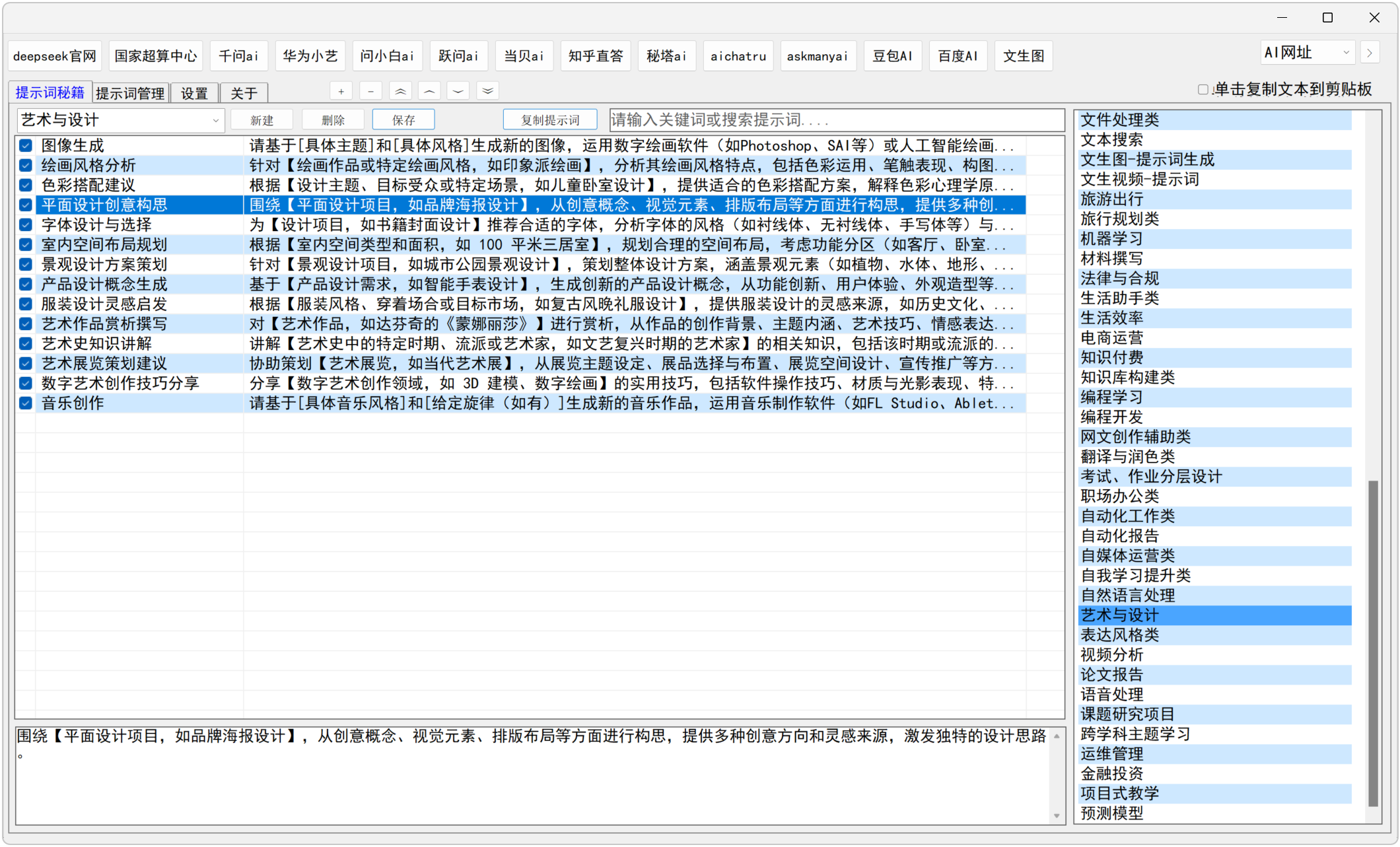Launch 千问ai from the top bar
The image size is (1400, 847).
pyautogui.click(x=238, y=56)
